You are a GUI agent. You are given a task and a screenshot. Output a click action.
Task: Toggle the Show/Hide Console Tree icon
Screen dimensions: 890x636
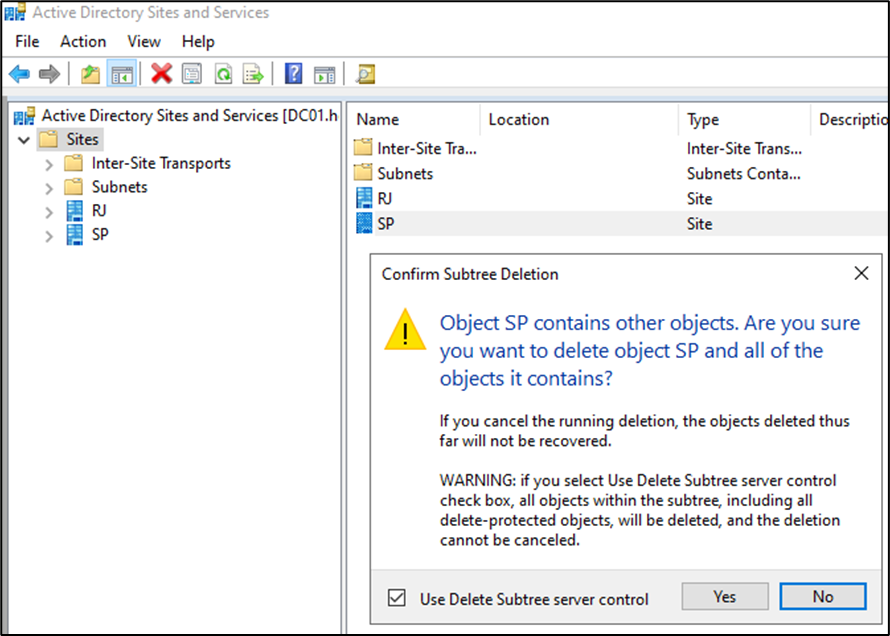122,74
